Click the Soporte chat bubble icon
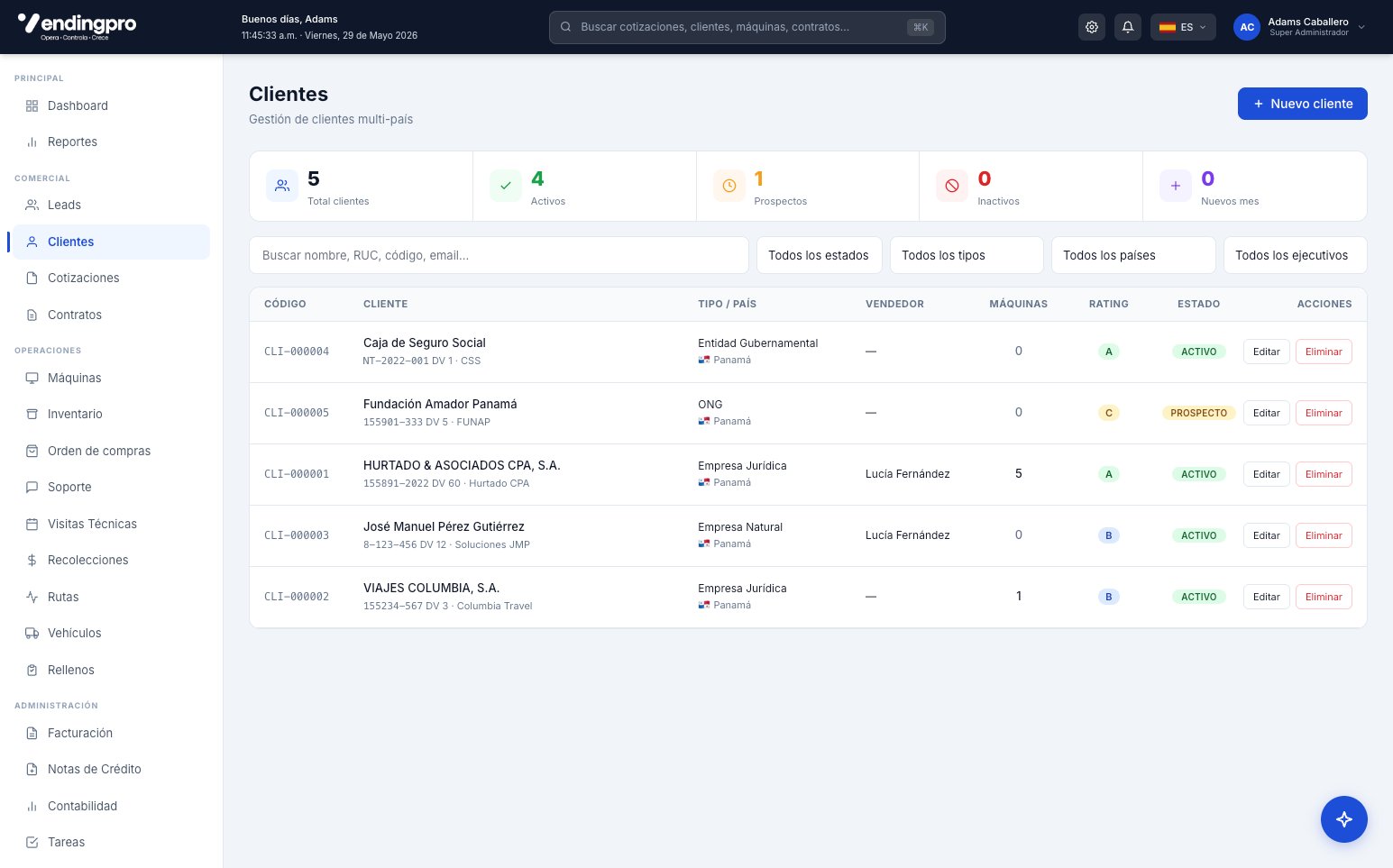The image size is (1393, 868). pyautogui.click(x=32, y=487)
